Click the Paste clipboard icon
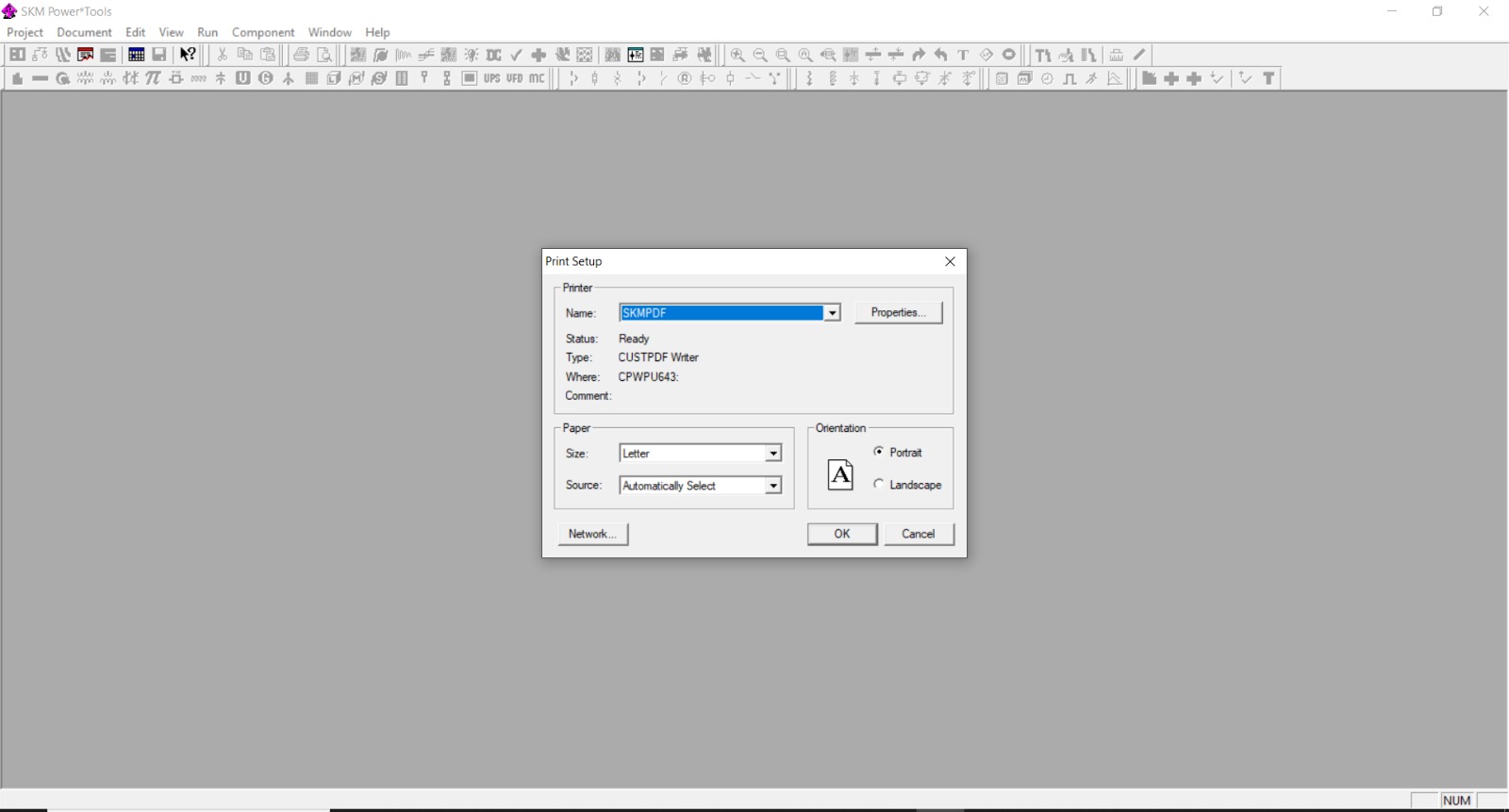The image size is (1509, 812). pyautogui.click(x=268, y=55)
